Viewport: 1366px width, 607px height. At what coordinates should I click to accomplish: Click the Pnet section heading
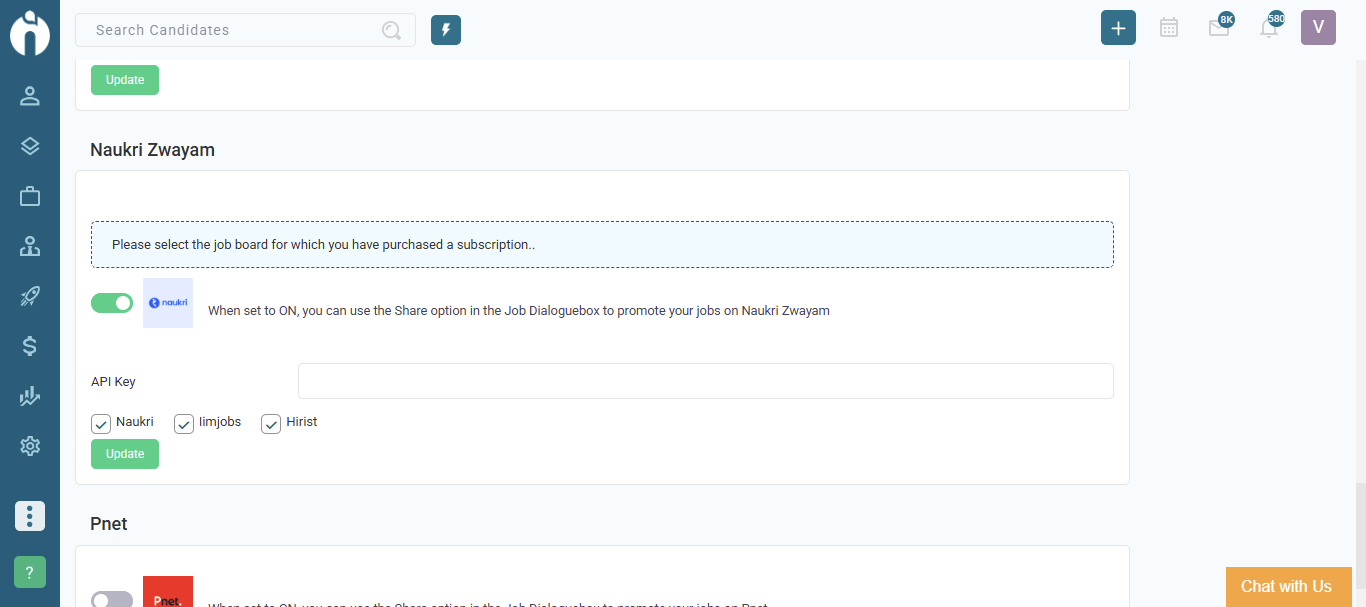pyautogui.click(x=109, y=524)
